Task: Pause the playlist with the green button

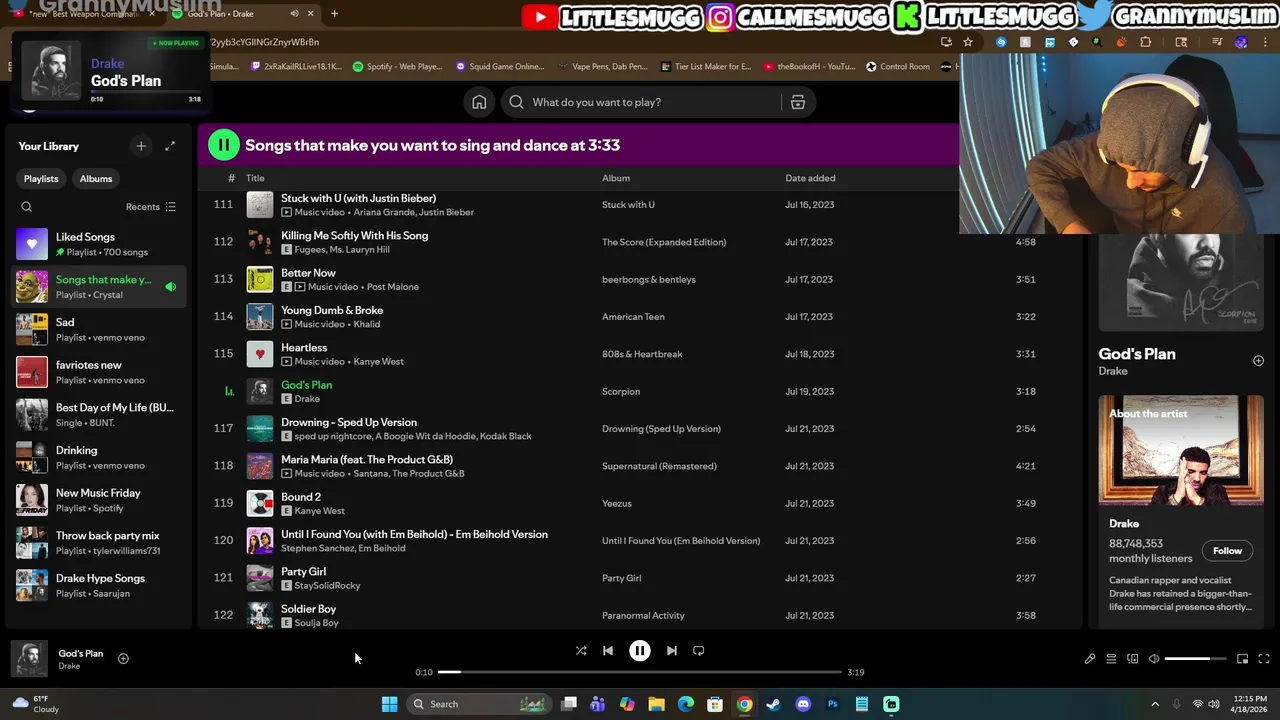Action: coord(223,145)
